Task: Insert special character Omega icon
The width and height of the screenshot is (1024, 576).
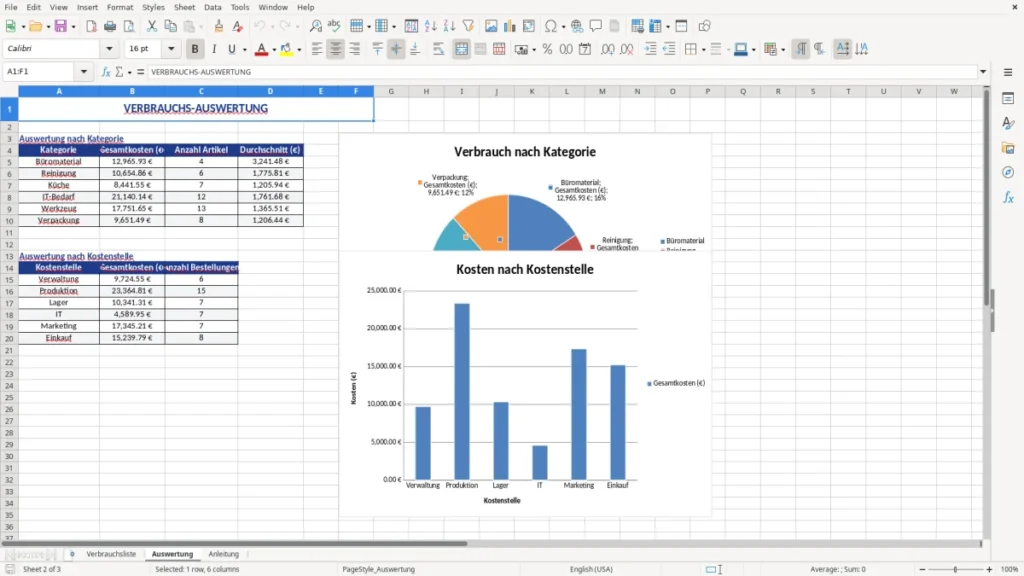Action: tap(551, 26)
